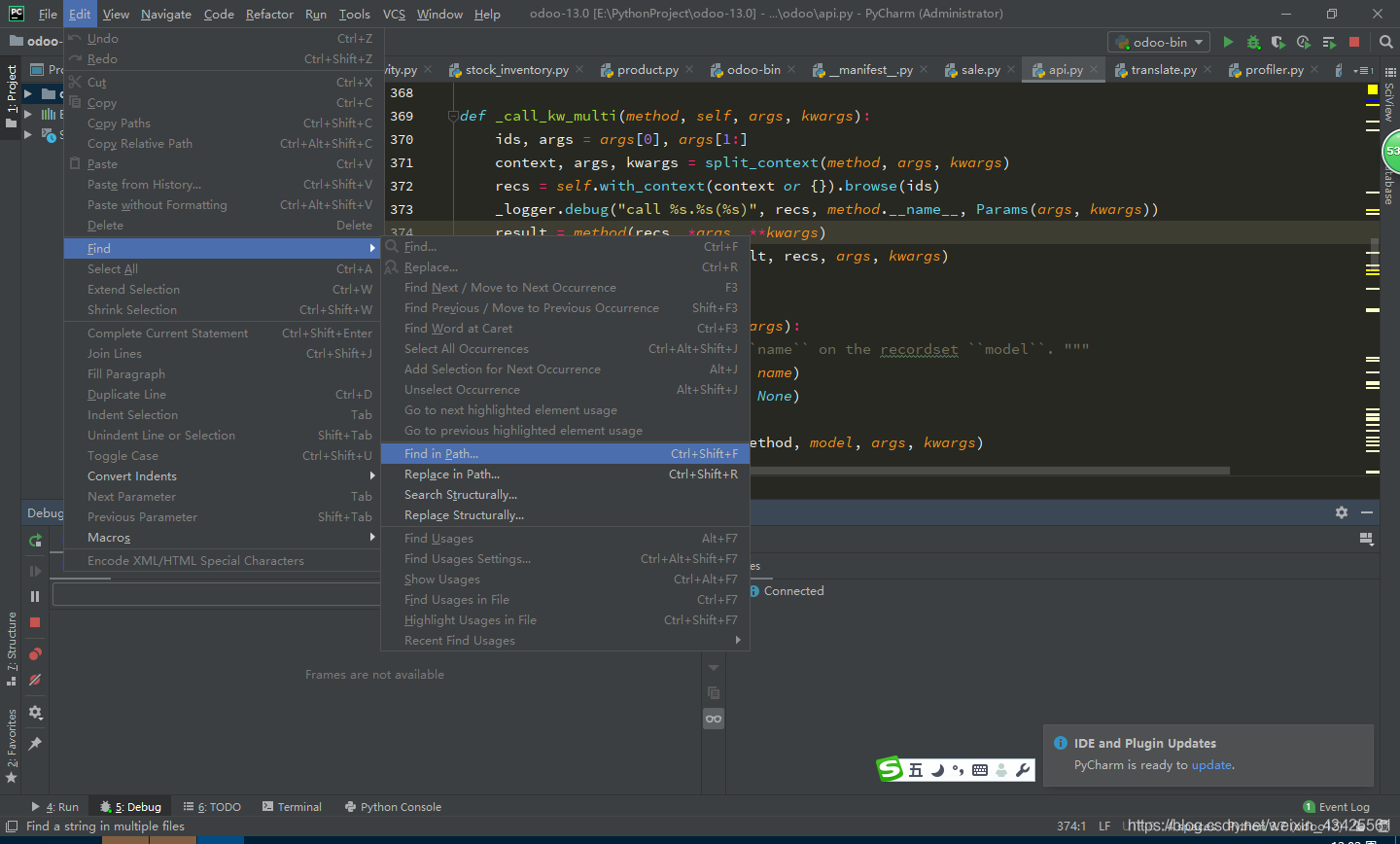1400x844 pixels.
Task: Show hidden editor tabs dropdown
Action: [x=1365, y=70]
